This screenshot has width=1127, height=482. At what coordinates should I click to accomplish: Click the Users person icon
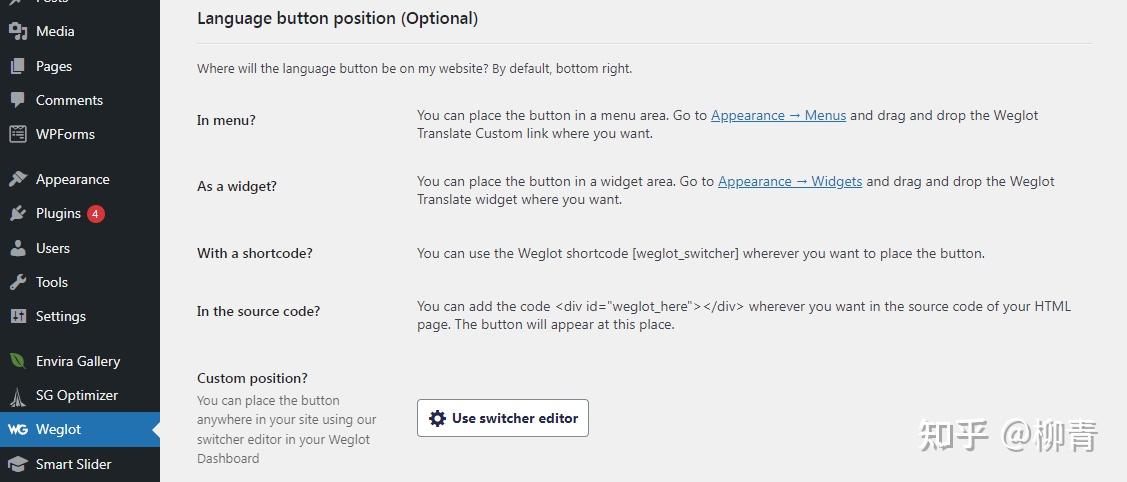coord(18,248)
